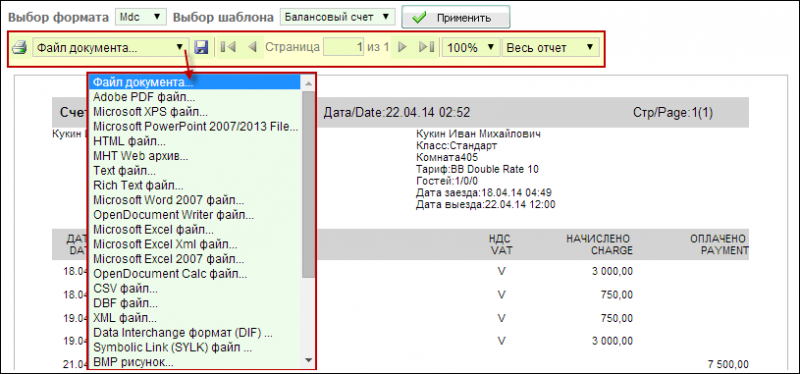The image size is (800, 374).
Task: Go to first page of report
Action: click(228, 47)
